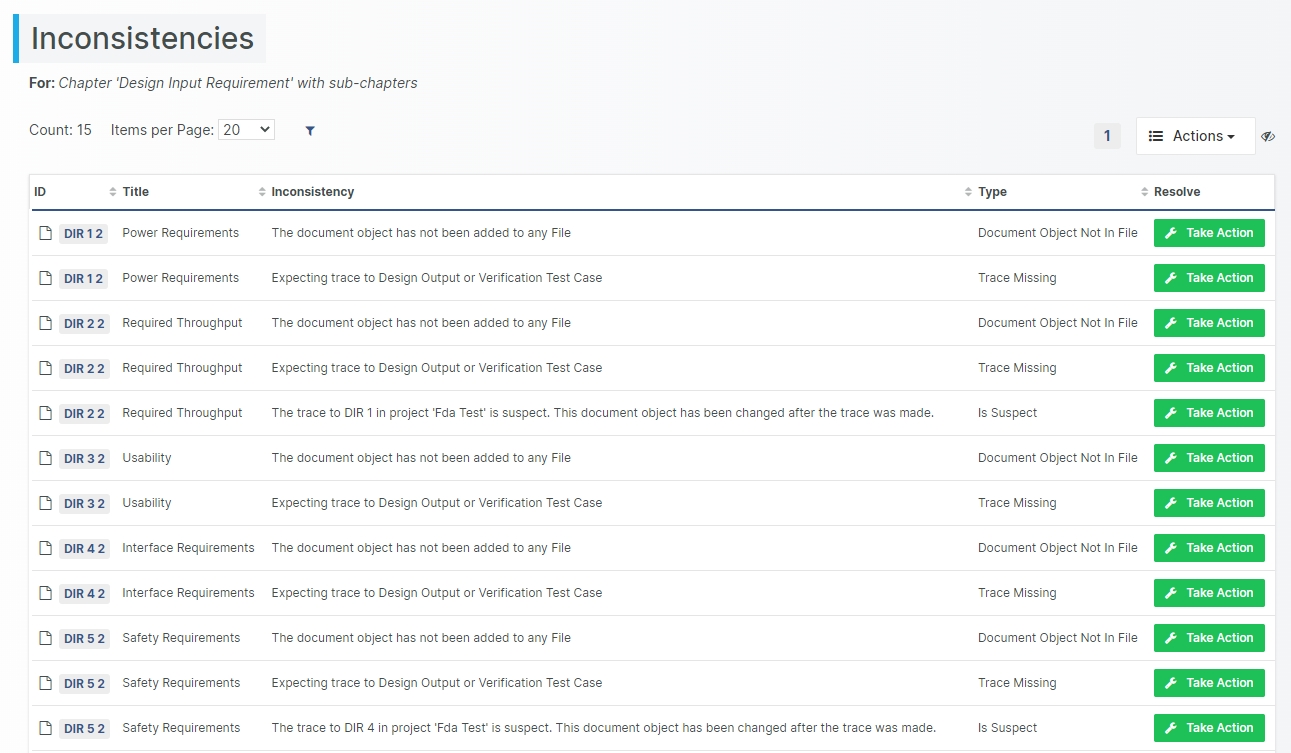Viewport: 1291px width, 753px height.
Task: Take Action on Safety Requirements Trace Missing row
Action: 1208,683
